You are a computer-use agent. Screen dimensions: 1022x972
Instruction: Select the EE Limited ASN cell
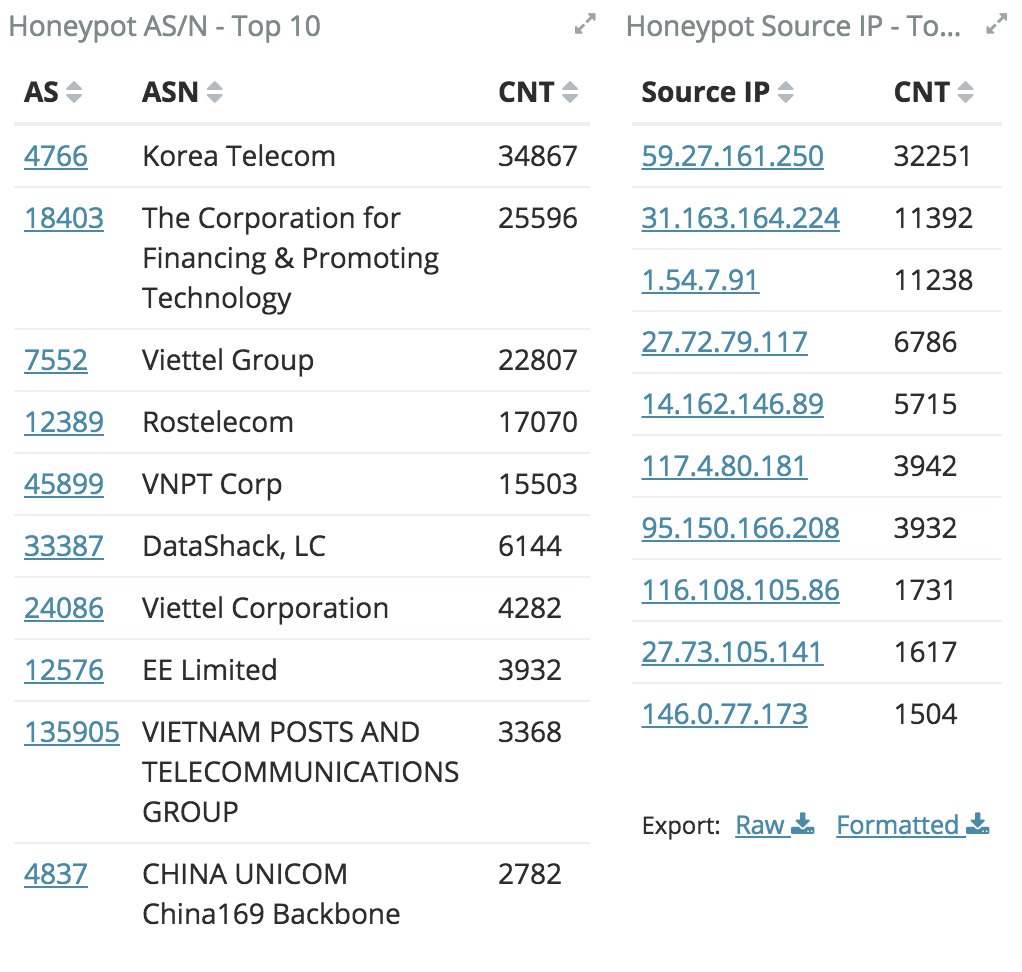[x=210, y=670]
